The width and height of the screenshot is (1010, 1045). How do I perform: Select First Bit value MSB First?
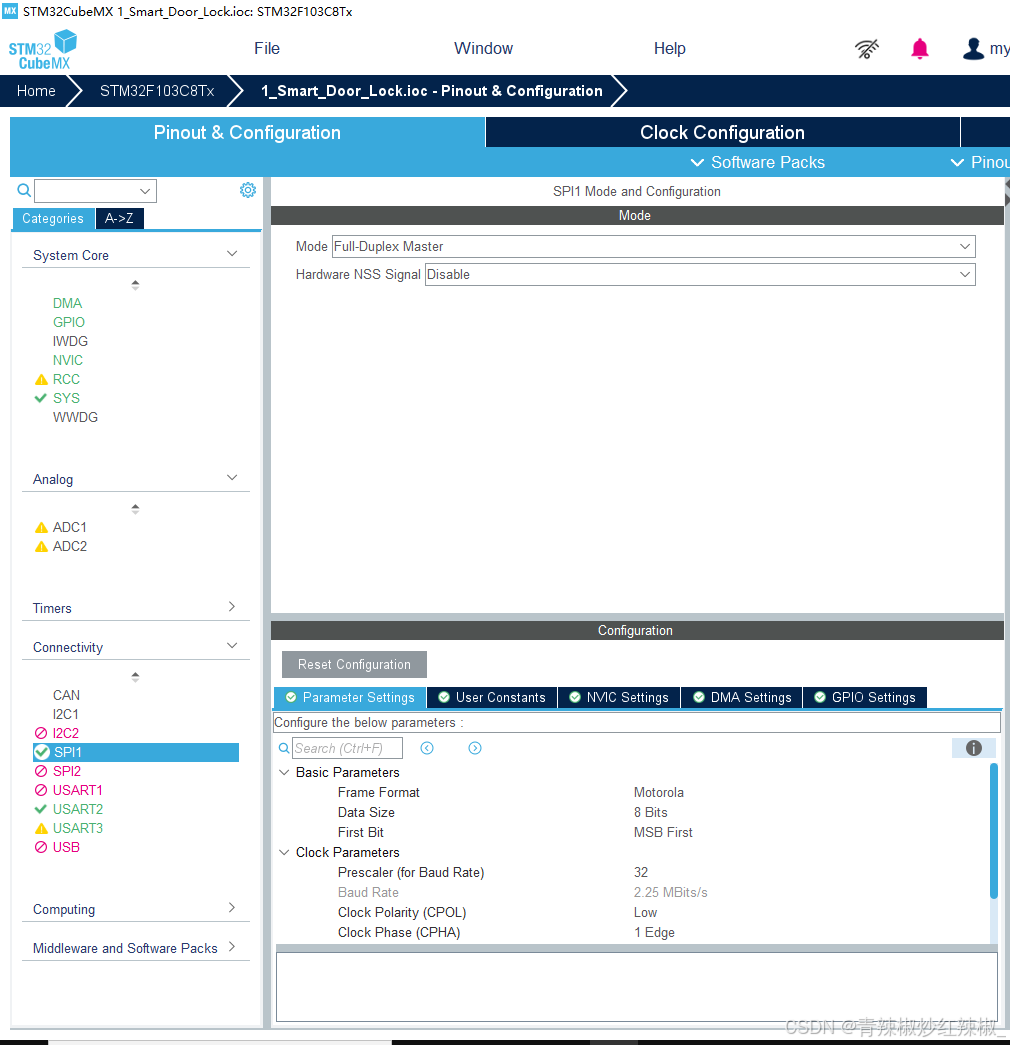[x=663, y=832]
